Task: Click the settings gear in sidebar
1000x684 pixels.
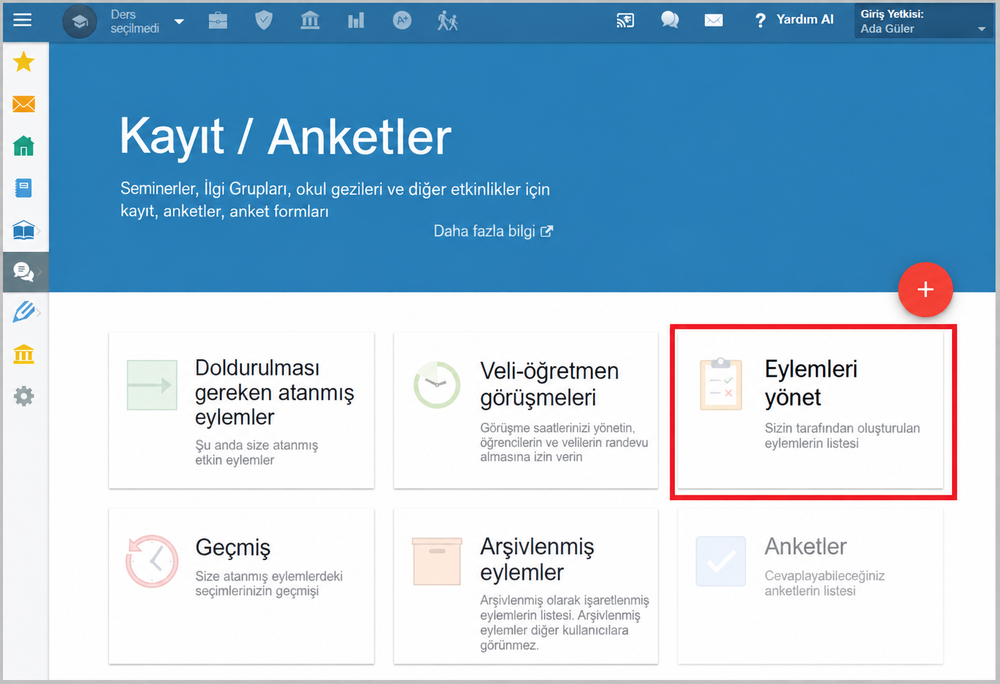Action: point(24,397)
